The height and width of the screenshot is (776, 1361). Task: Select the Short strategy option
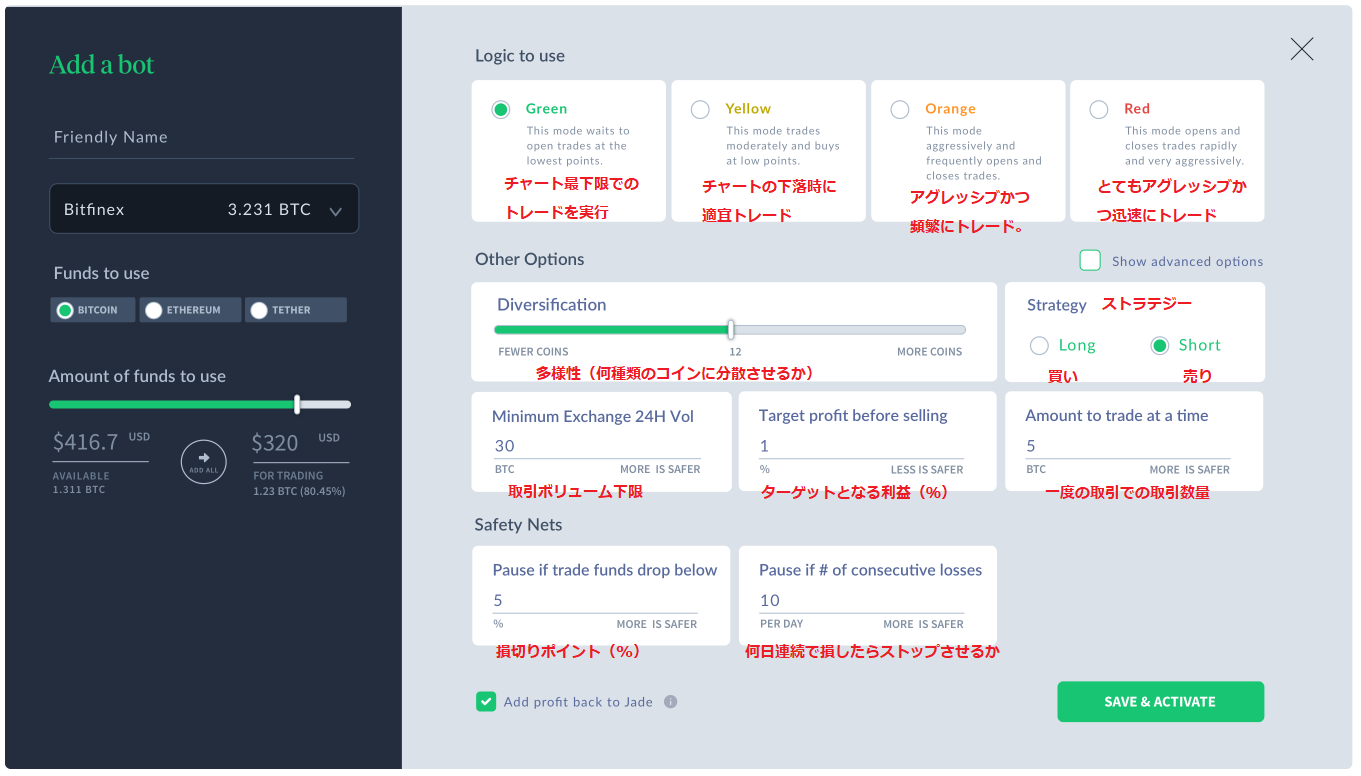pos(1160,346)
